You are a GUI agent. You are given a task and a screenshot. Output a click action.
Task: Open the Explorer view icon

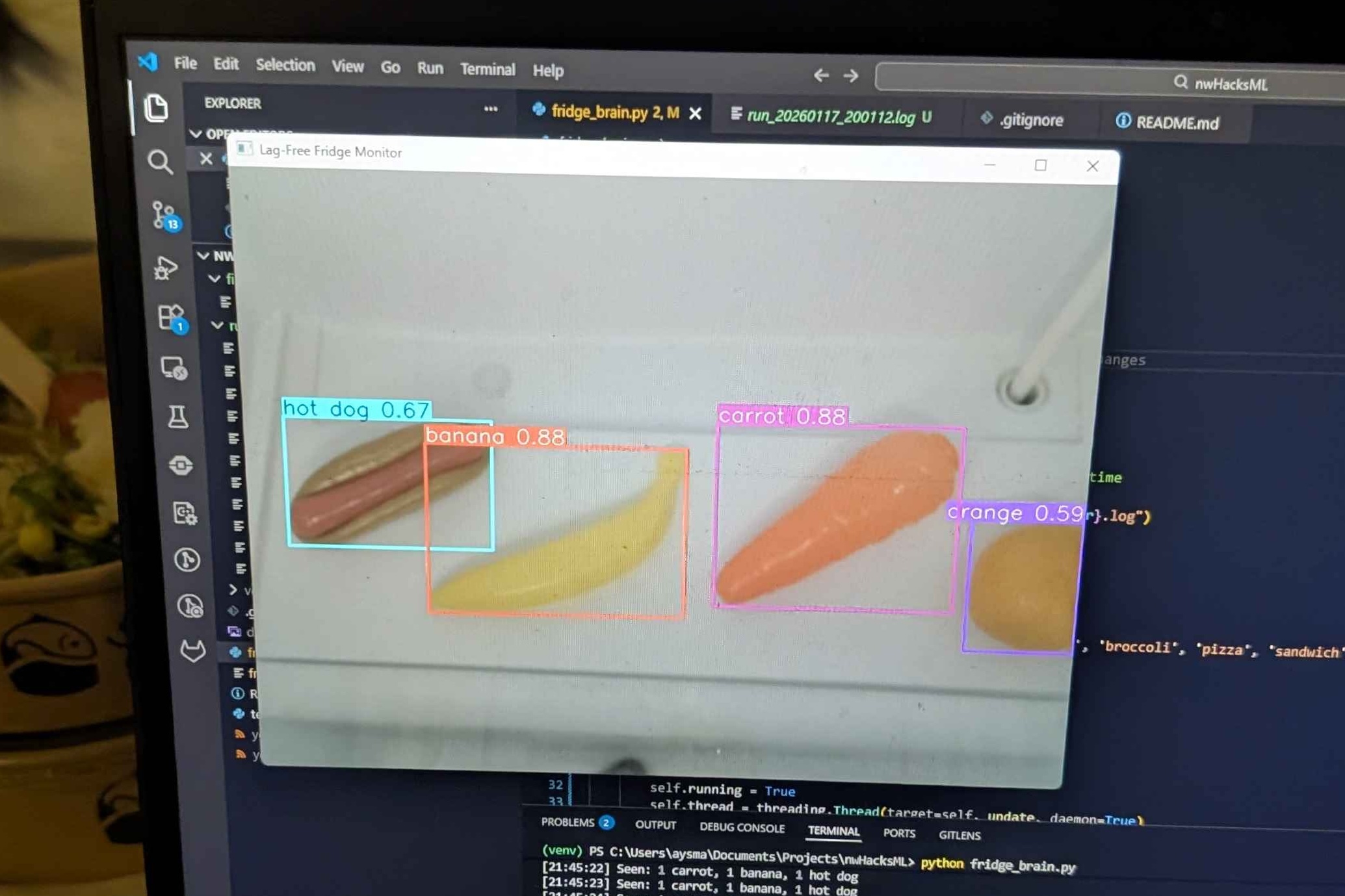(156, 109)
